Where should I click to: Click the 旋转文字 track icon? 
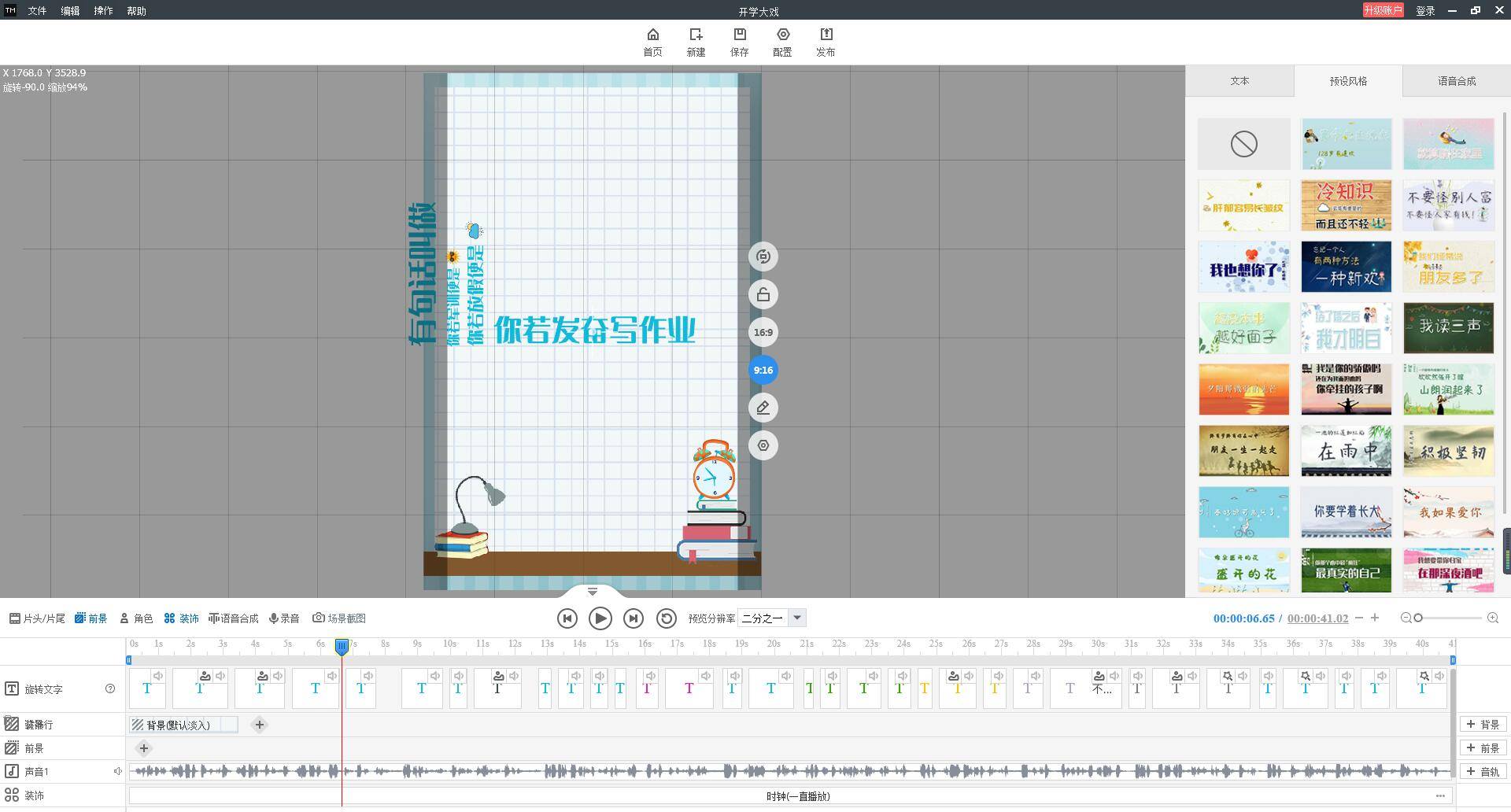[x=12, y=688]
